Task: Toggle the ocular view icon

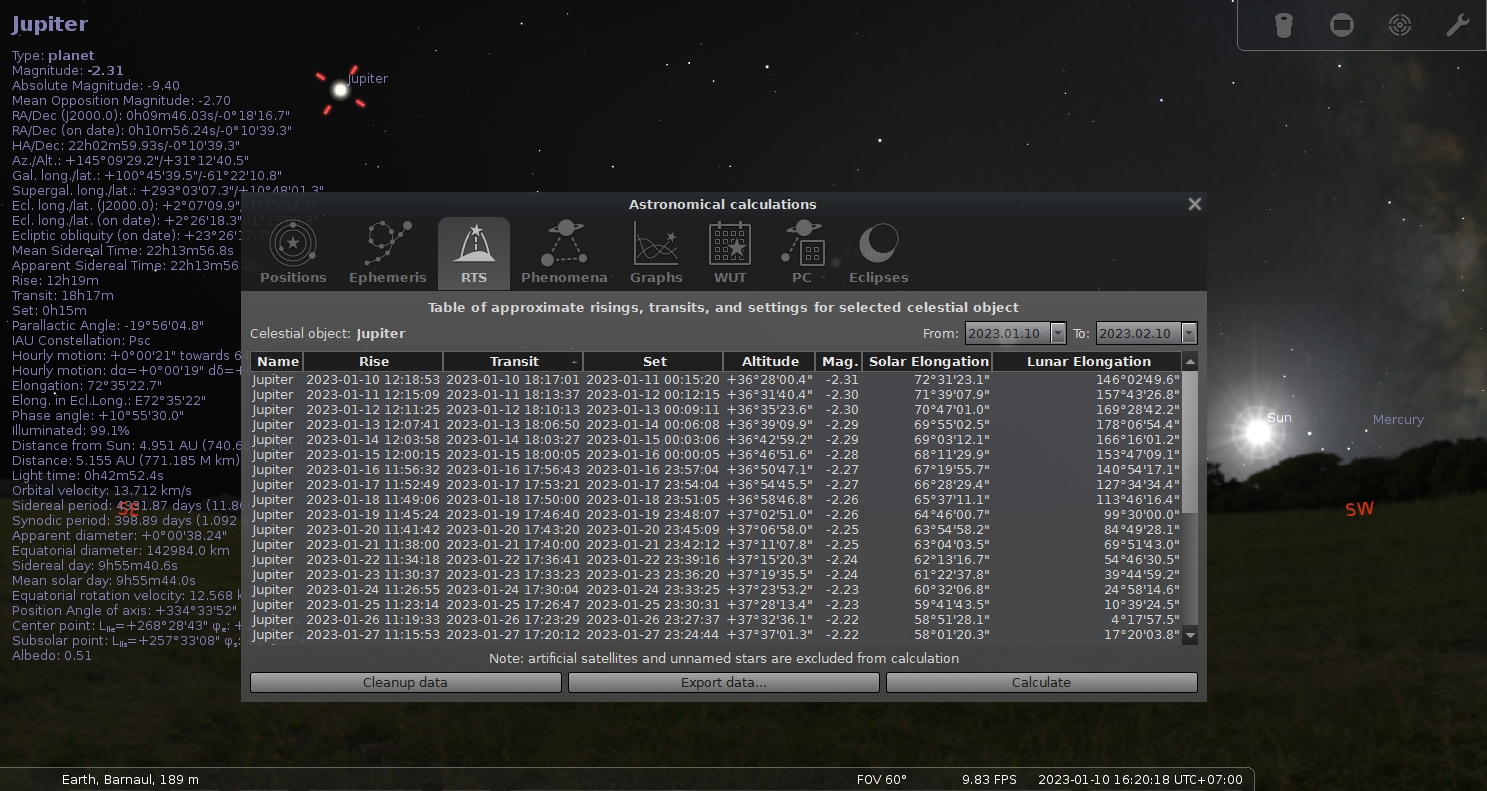Action: pos(1284,26)
